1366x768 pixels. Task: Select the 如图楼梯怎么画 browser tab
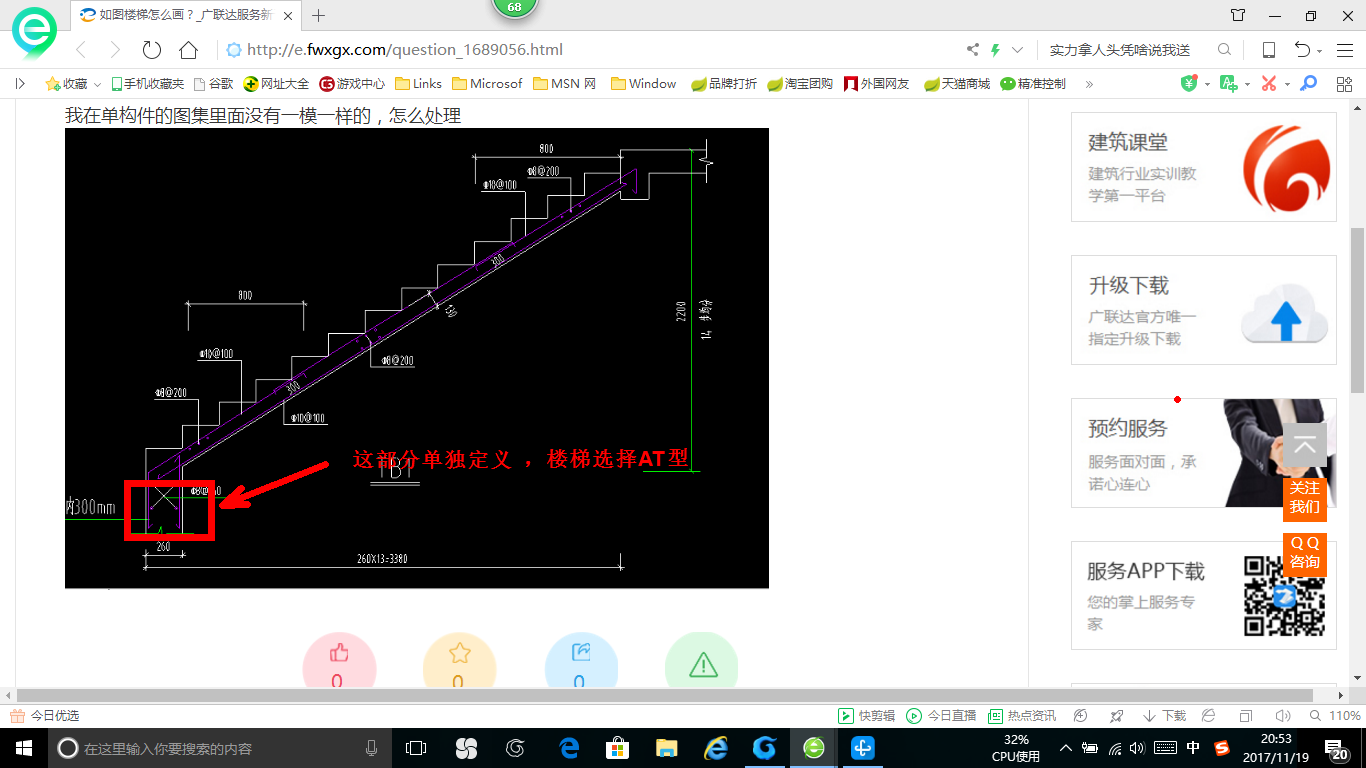[x=186, y=15]
